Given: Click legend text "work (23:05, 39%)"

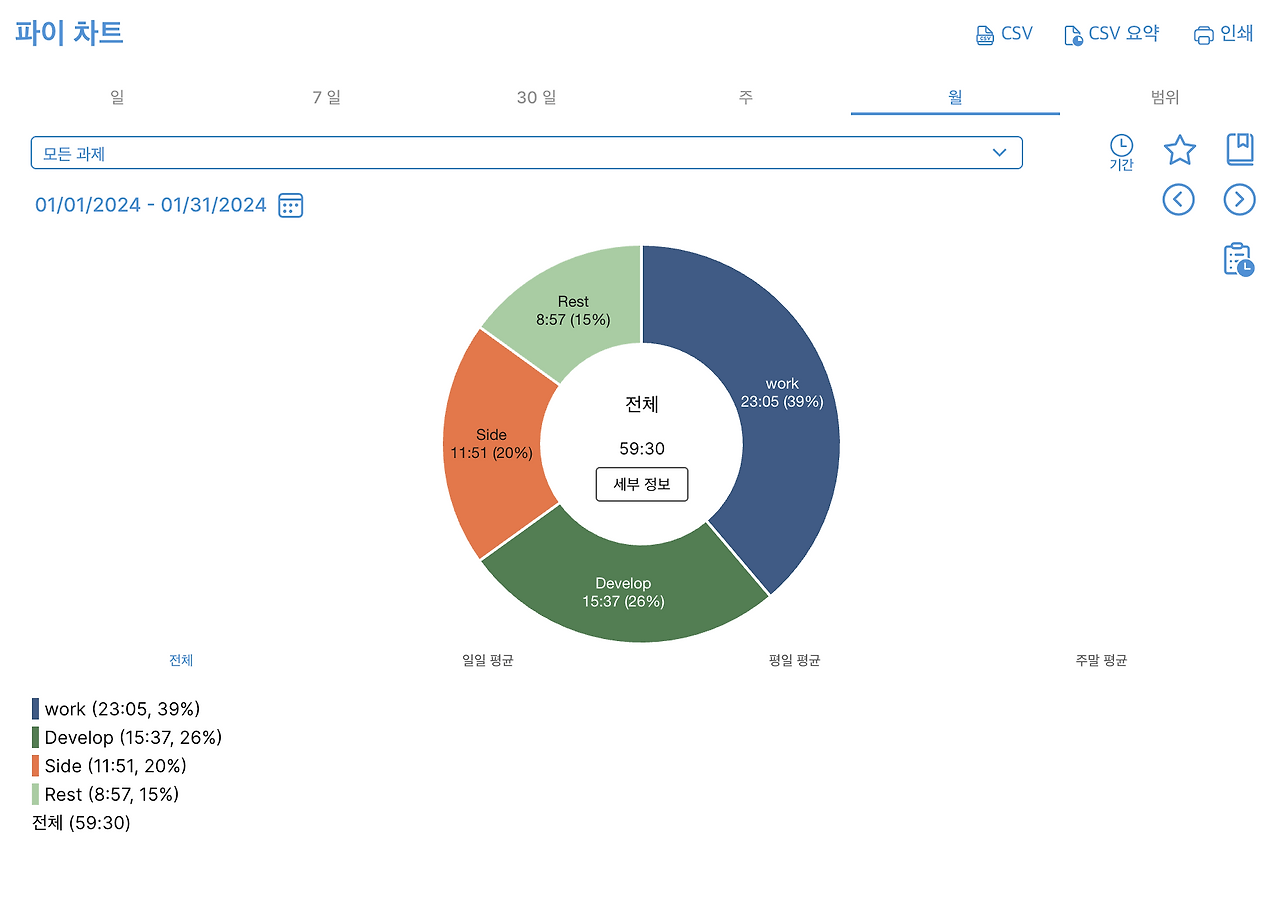Looking at the screenshot, I should (x=123, y=709).
